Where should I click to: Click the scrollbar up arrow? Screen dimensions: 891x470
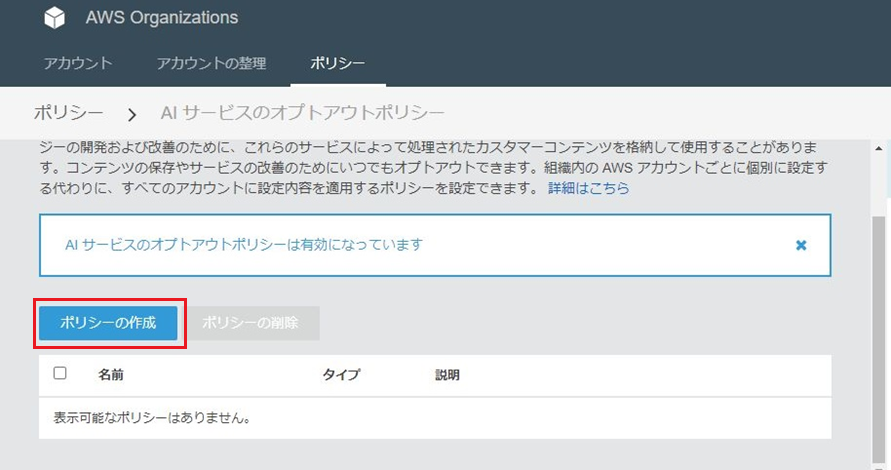[879, 148]
